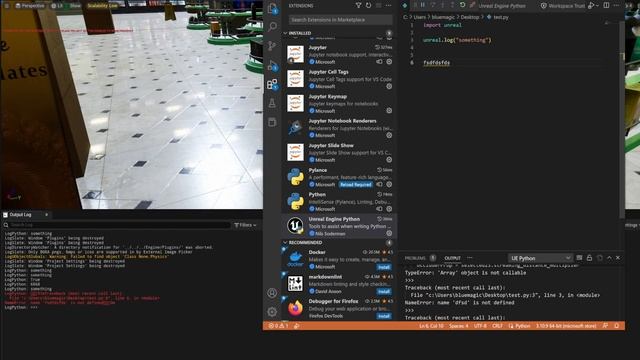640x360 pixels.
Task: Open the Jupyter extension details
Action: click(x=338, y=54)
